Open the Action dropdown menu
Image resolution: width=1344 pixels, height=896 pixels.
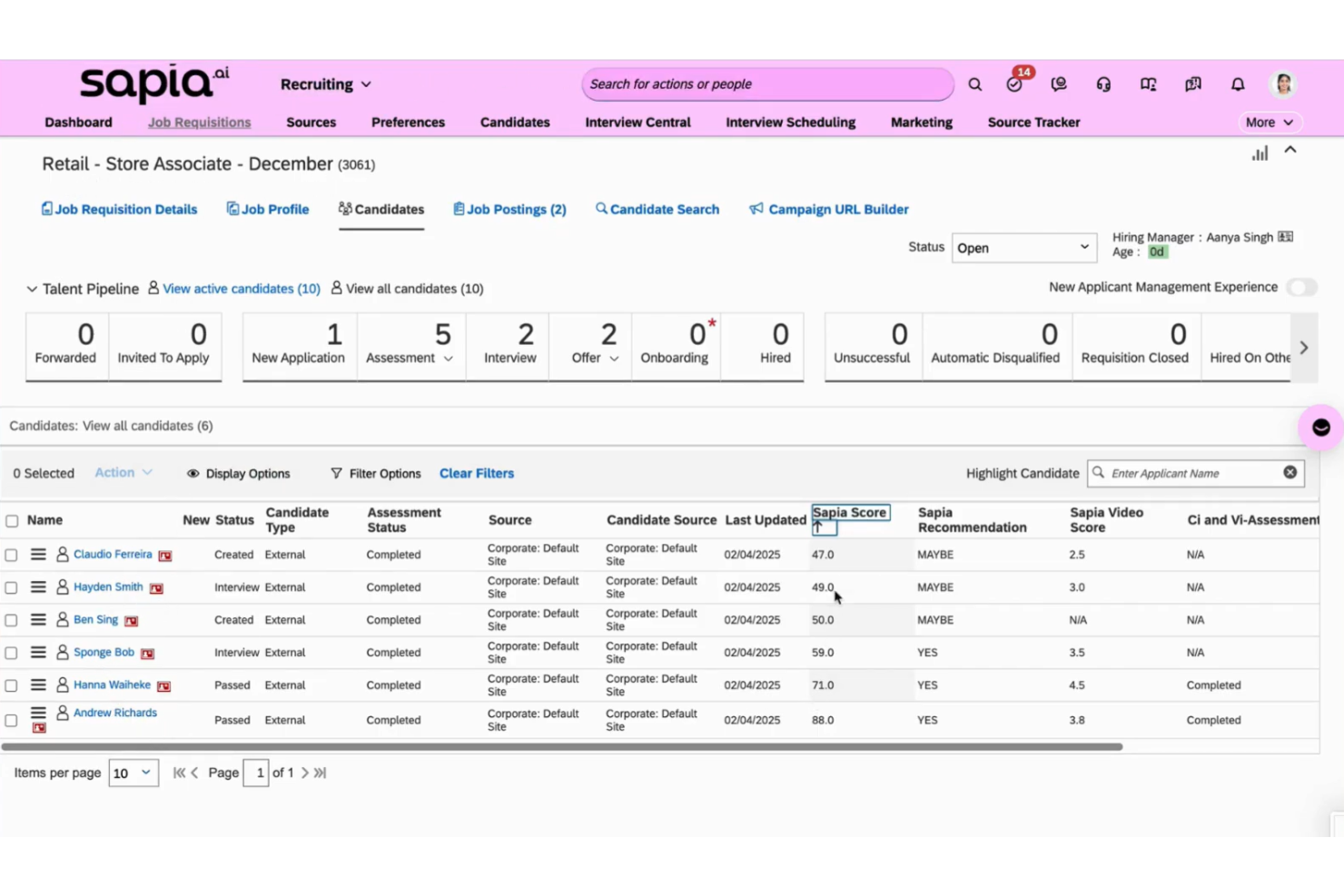click(x=124, y=472)
